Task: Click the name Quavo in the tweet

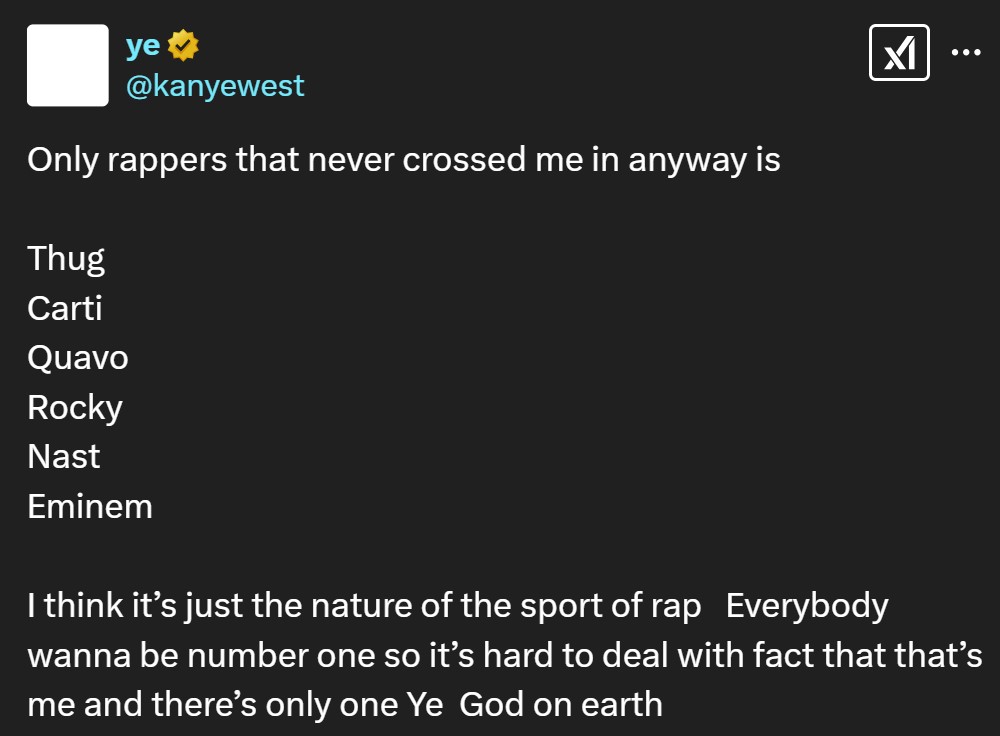Action: (77, 357)
